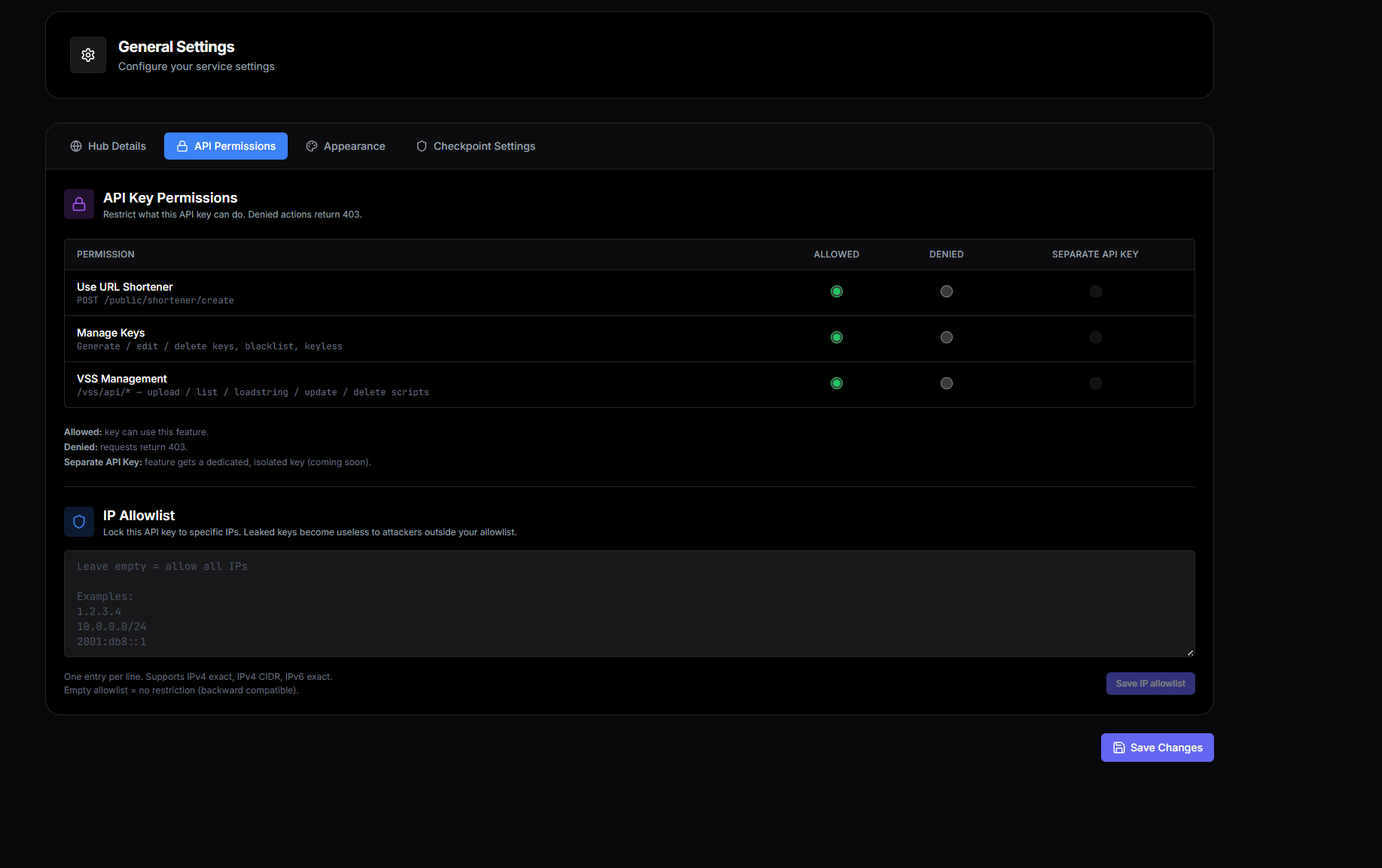Click 'Lock this API key to specific IPs' text

(310, 532)
